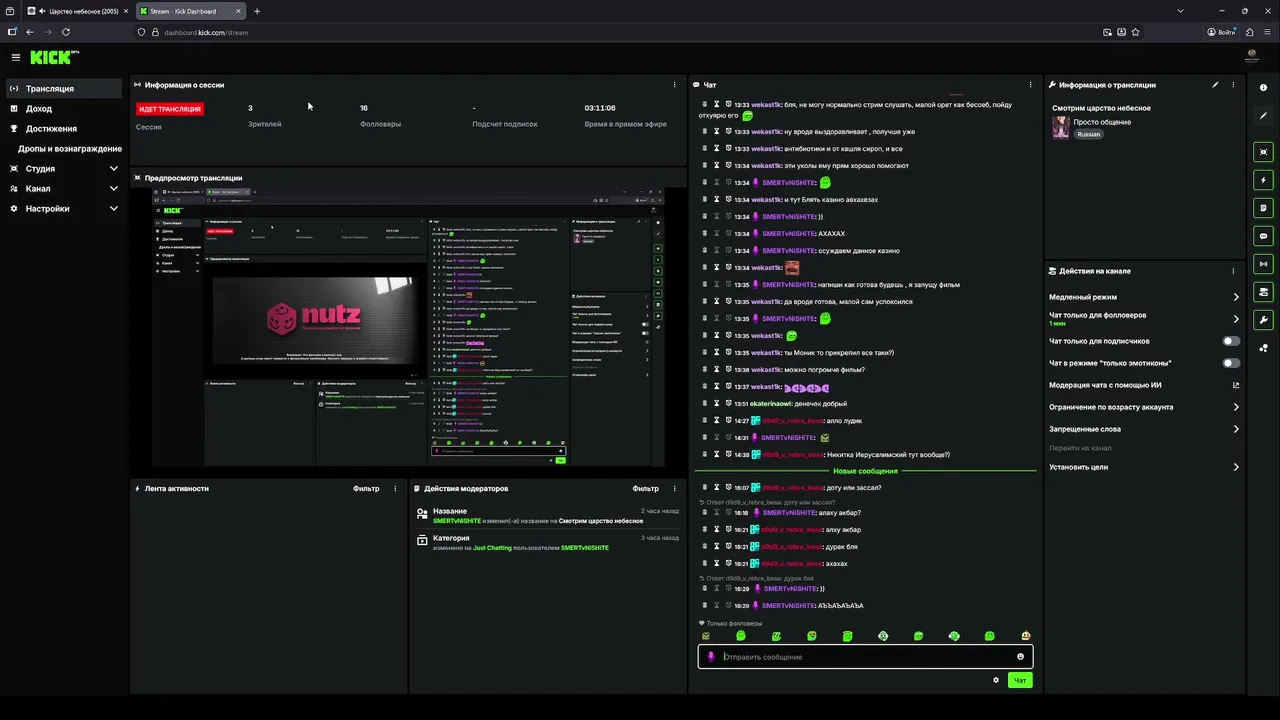1280x720 pixels.
Task: Open chat settings gear beside Чат button
Action: [996, 680]
